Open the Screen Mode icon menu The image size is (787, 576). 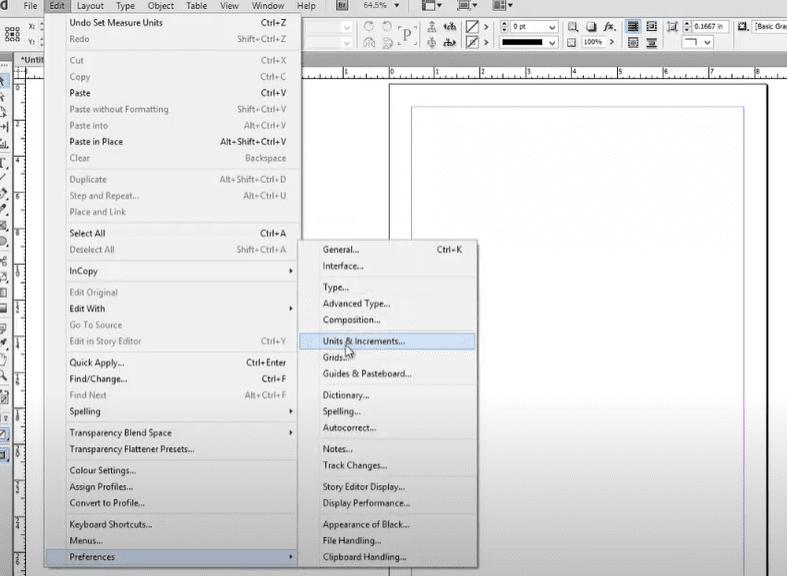[x=467, y=6]
